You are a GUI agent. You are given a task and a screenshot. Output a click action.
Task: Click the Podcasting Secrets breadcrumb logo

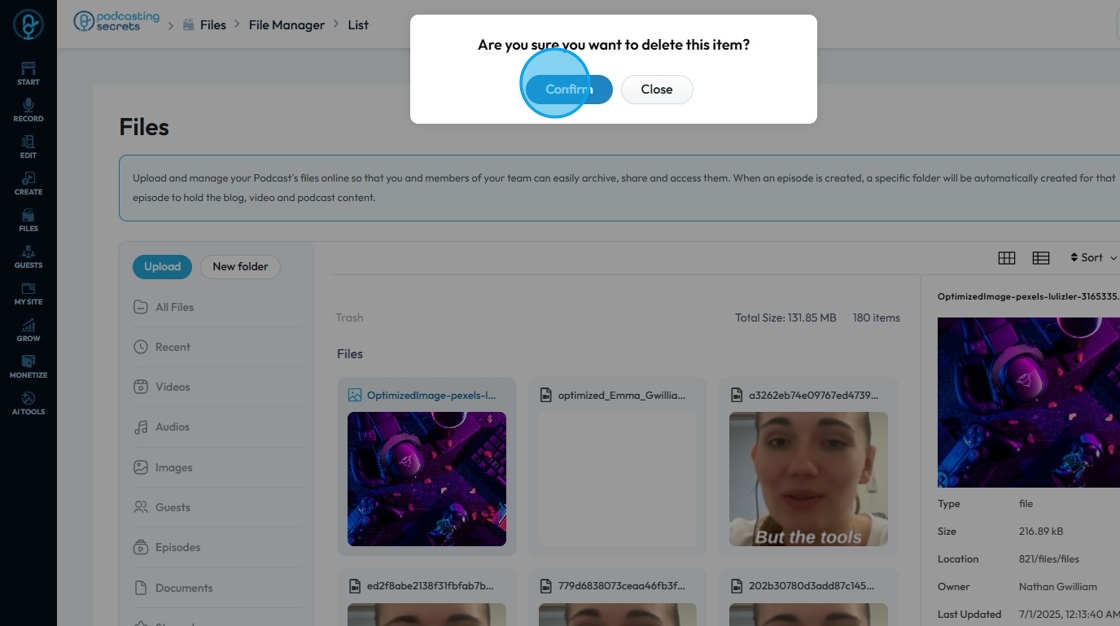pyautogui.click(x=116, y=21)
